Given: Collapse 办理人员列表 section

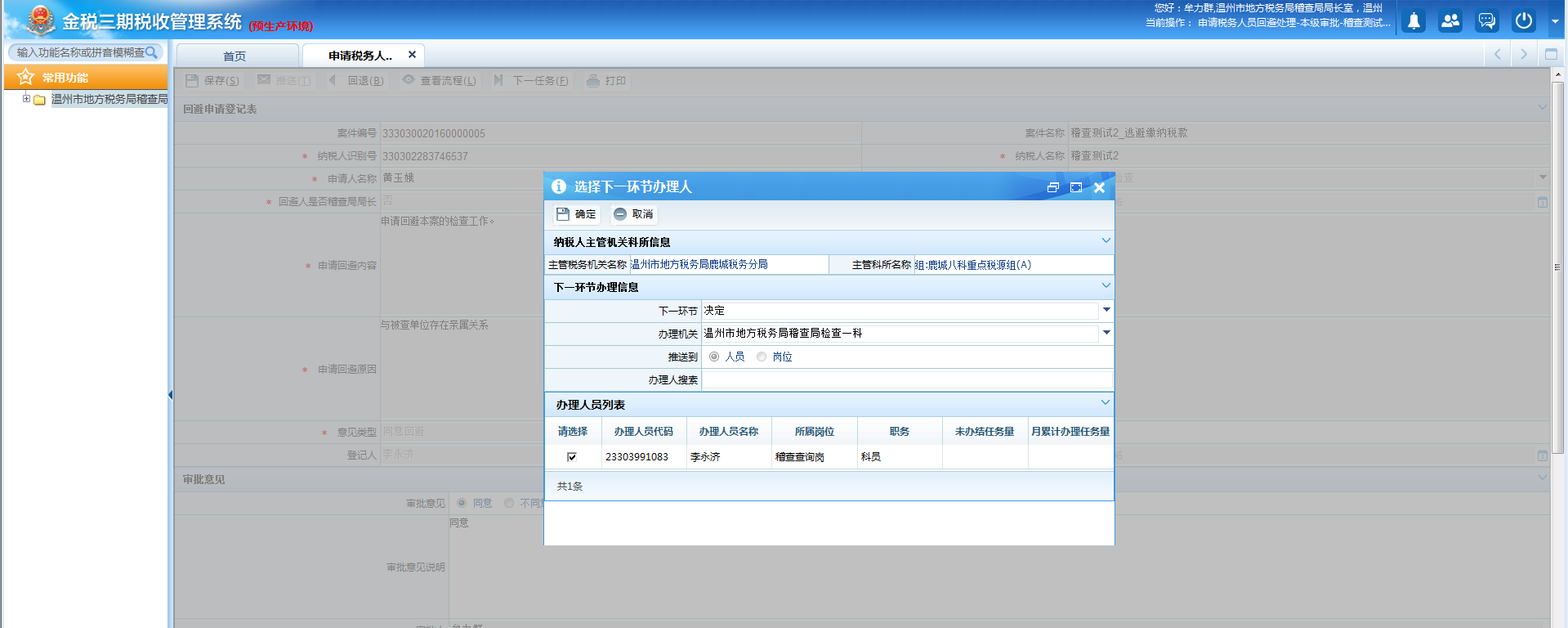Looking at the screenshot, I should tap(1106, 402).
